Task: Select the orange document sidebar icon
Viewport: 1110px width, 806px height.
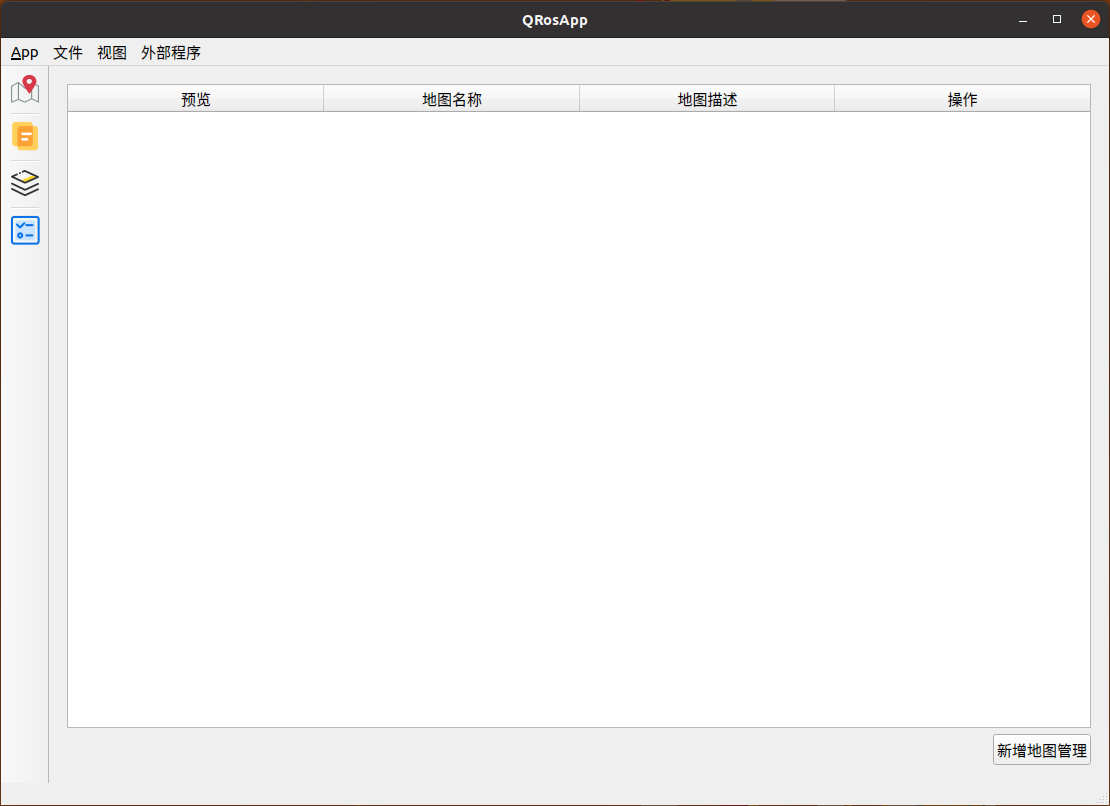Action: click(x=25, y=137)
